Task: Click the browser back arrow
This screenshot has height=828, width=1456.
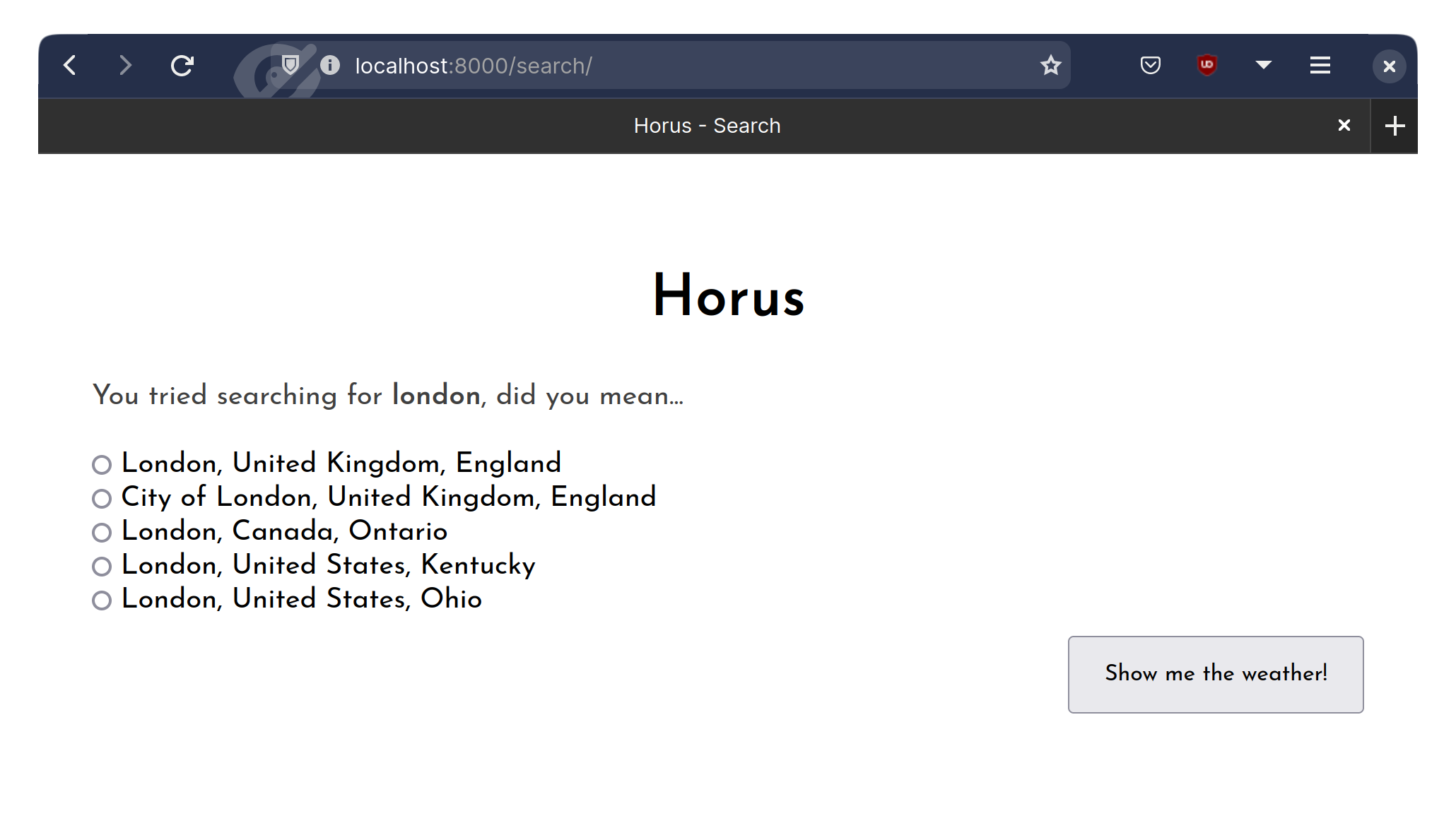Action: coord(70,66)
